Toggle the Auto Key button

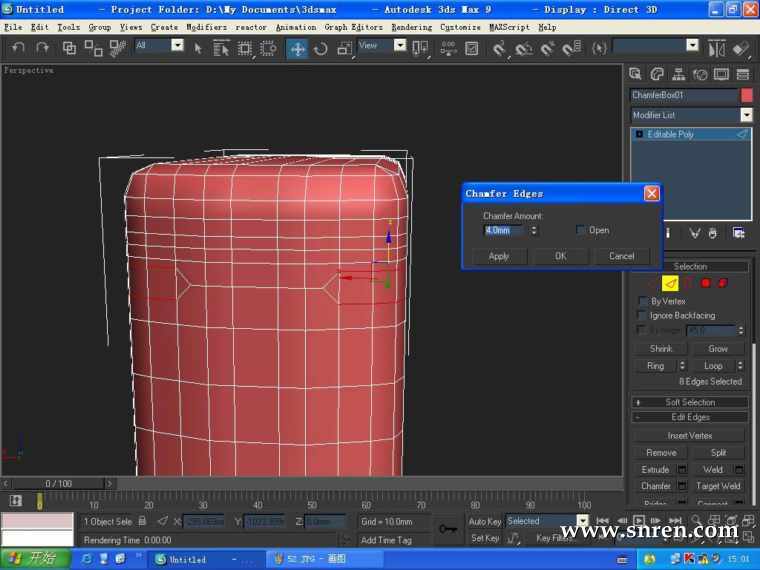pos(485,522)
